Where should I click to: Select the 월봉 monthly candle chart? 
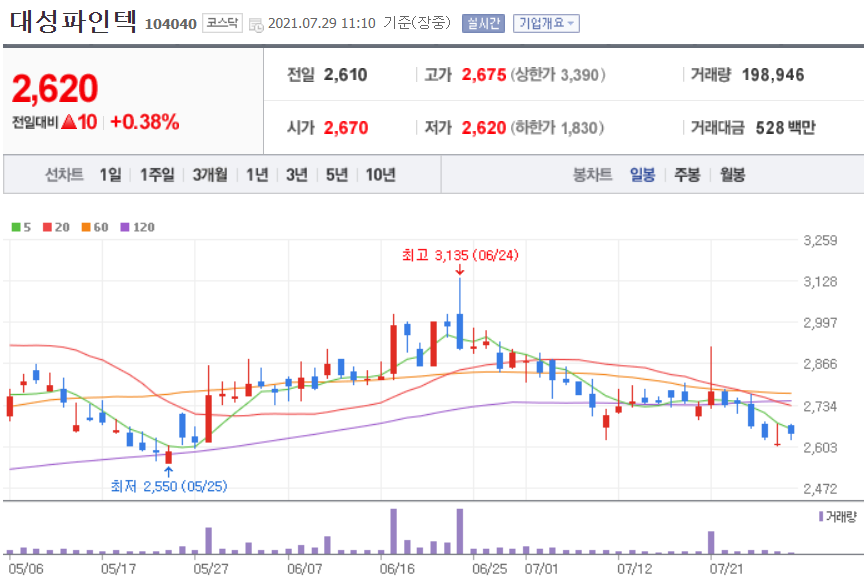pos(732,175)
